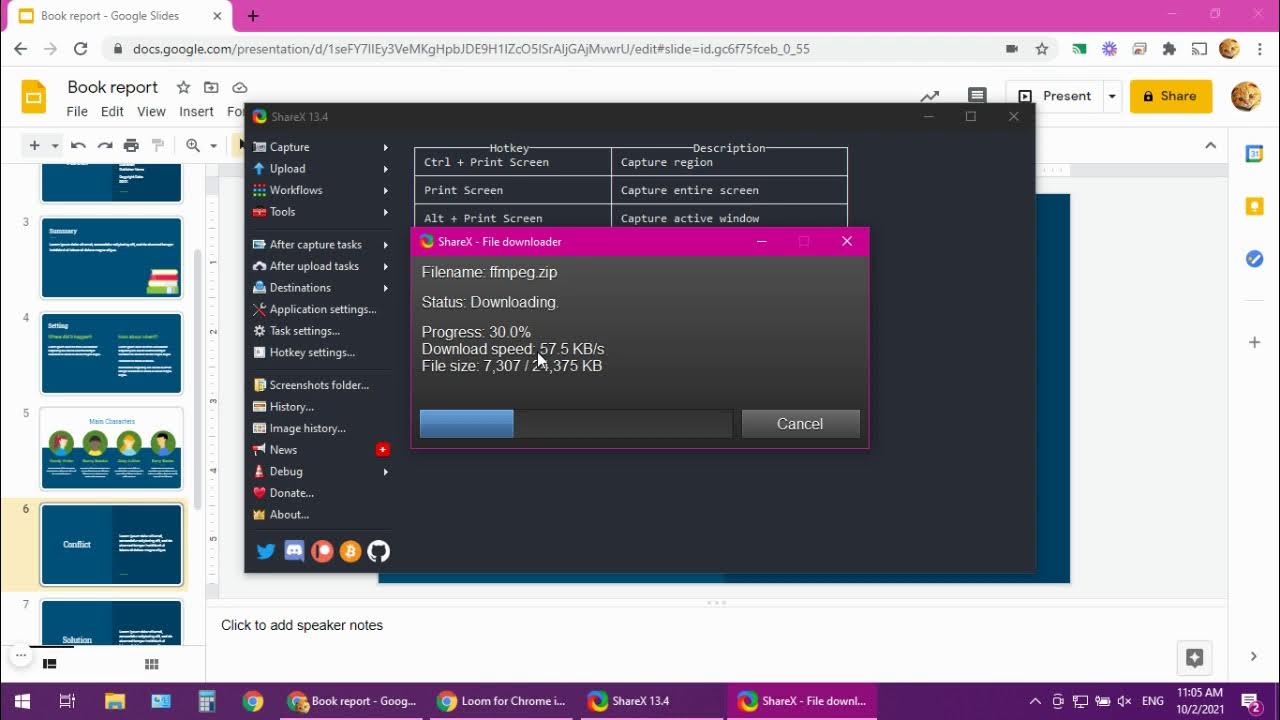Select the Main Characters slide thumbnail
The height and width of the screenshot is (720, 1280).
pyautogui.click(x=111, y=449)
